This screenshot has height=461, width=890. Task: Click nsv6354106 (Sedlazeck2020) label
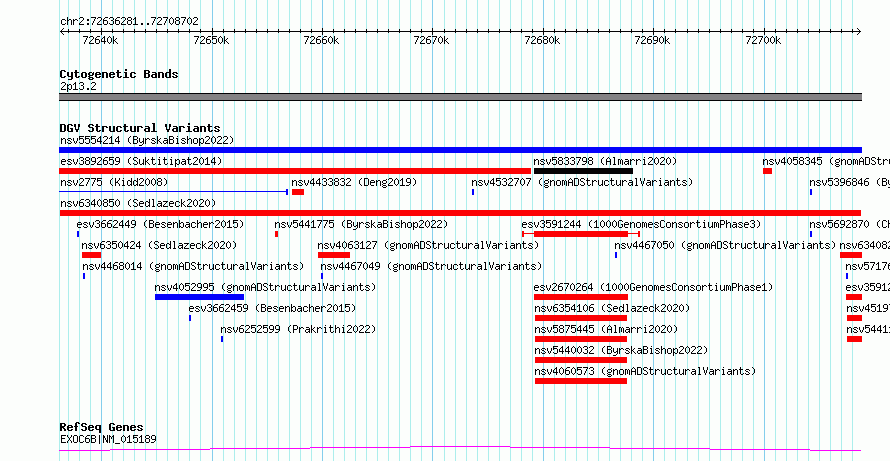pos(612,308)
